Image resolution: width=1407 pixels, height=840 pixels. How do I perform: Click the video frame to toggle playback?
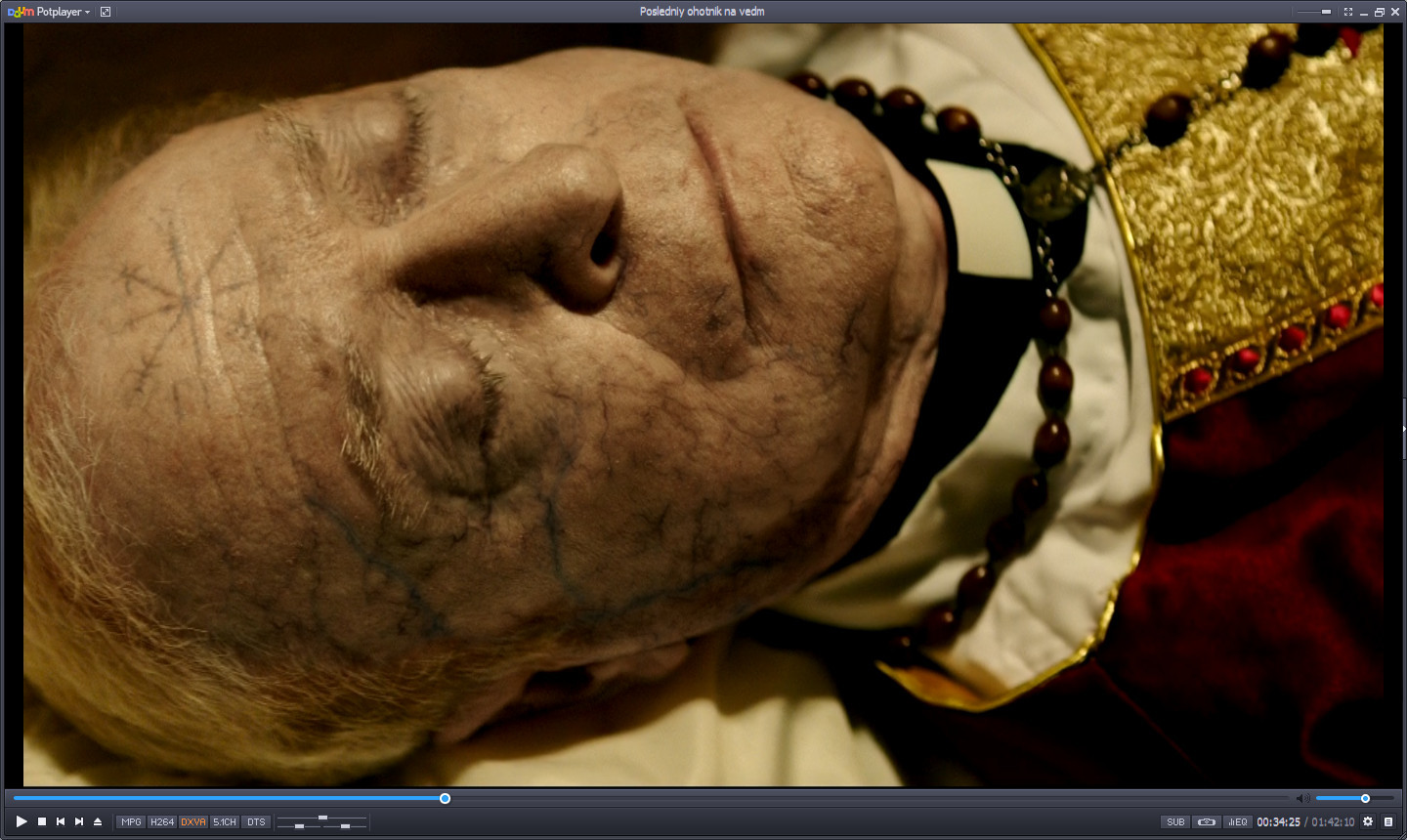click(x=703, y=405)
